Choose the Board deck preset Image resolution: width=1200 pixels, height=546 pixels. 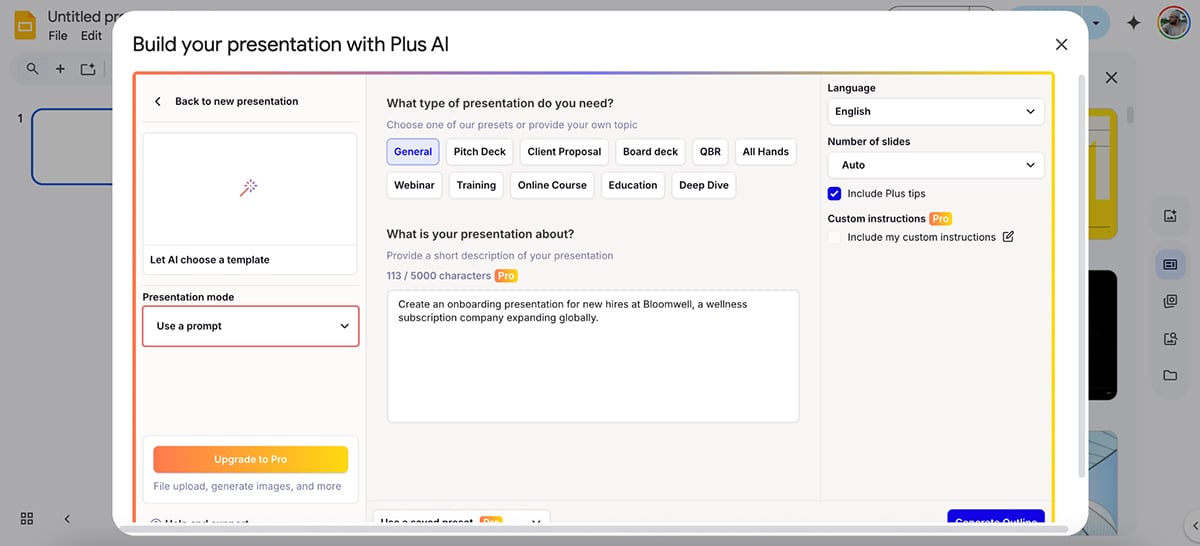pyautogui.click(x=651, y=152)
